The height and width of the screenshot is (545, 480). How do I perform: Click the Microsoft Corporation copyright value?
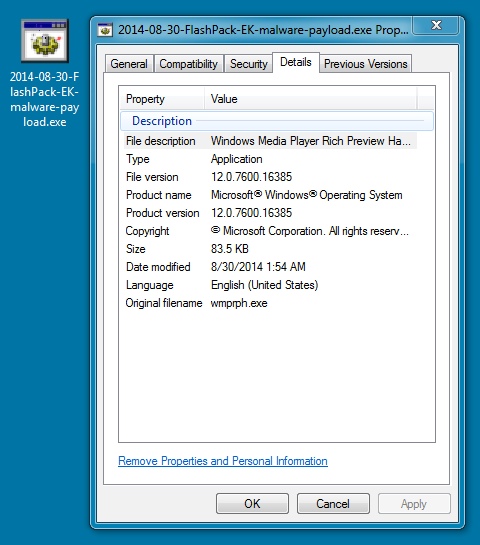pos(310,231)
